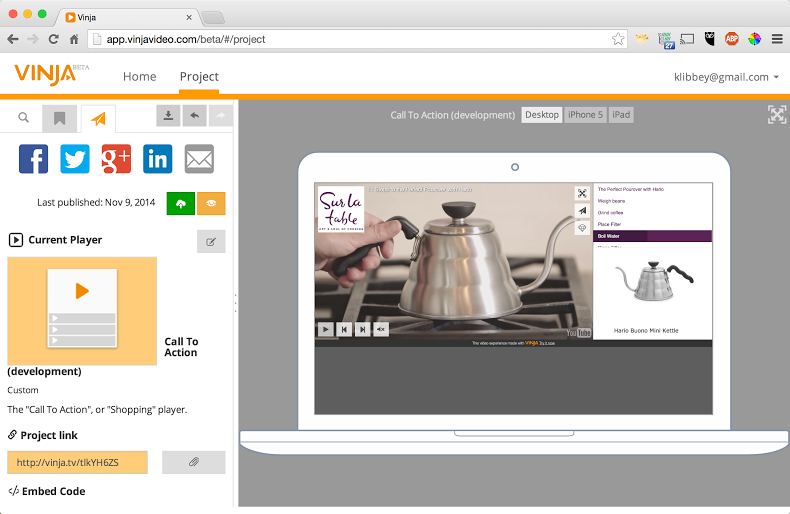
Task: Click the green cloud publish button
Action: [181, 202]
